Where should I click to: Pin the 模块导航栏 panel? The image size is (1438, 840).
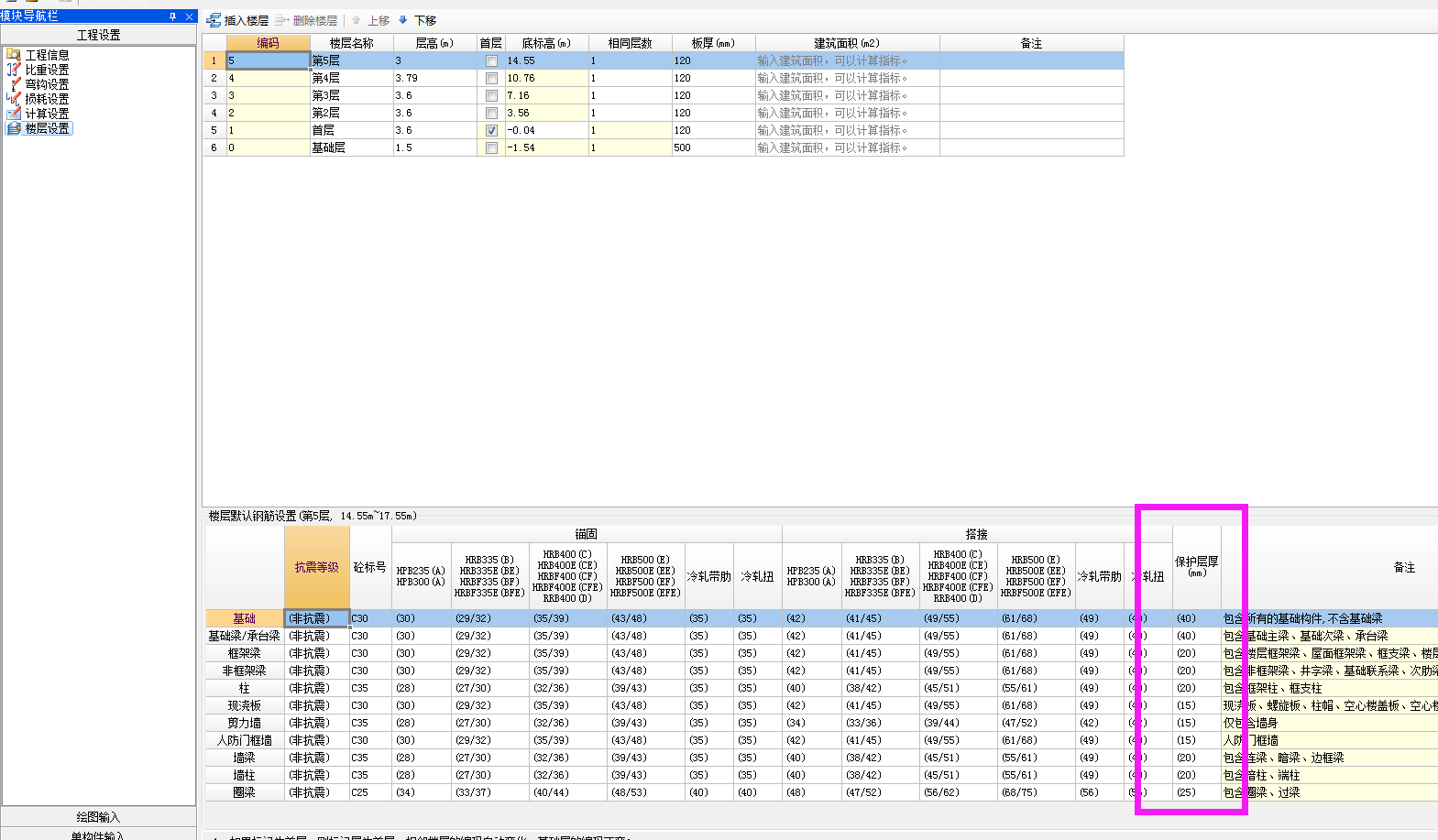(172, 16)
